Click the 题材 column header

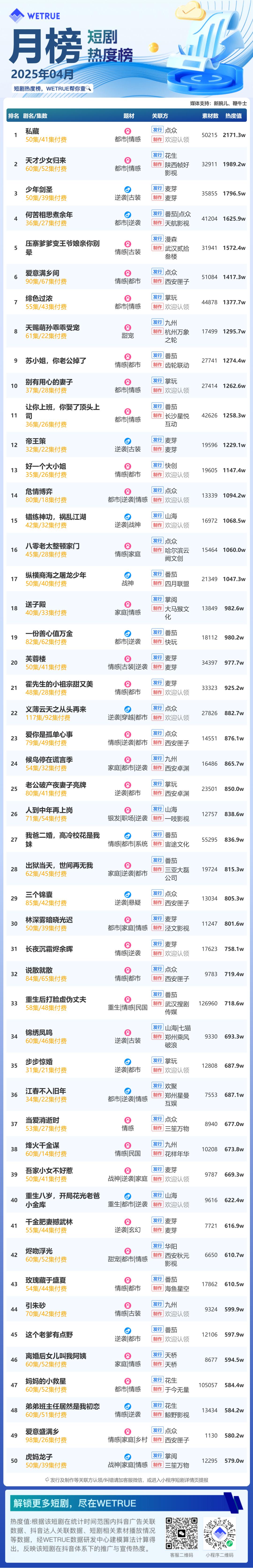tap(129, 116)
